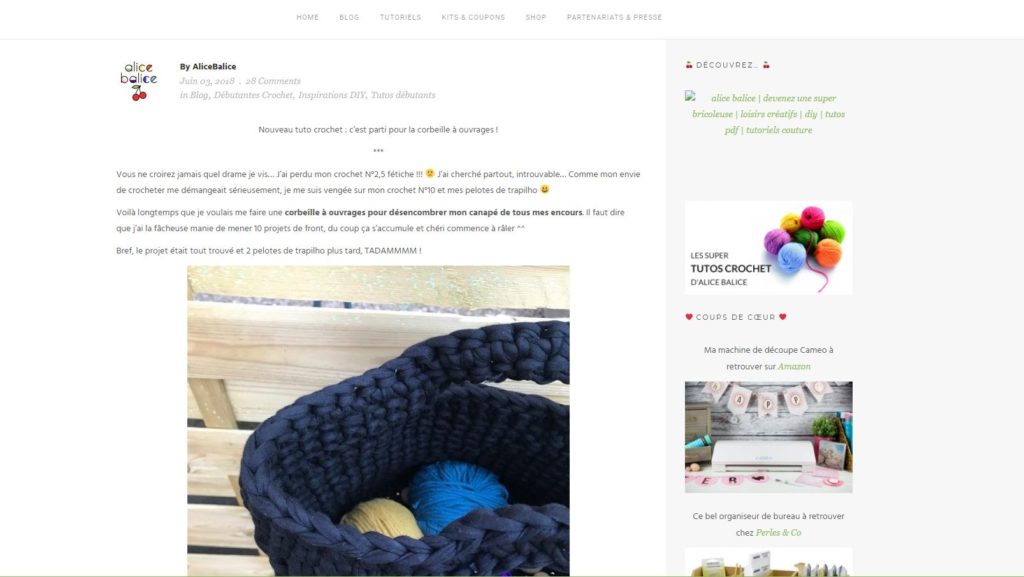Viewport: 1024px width, 577px height.
Task: Open the Blog category link under the author
Action: click(199, 95)
